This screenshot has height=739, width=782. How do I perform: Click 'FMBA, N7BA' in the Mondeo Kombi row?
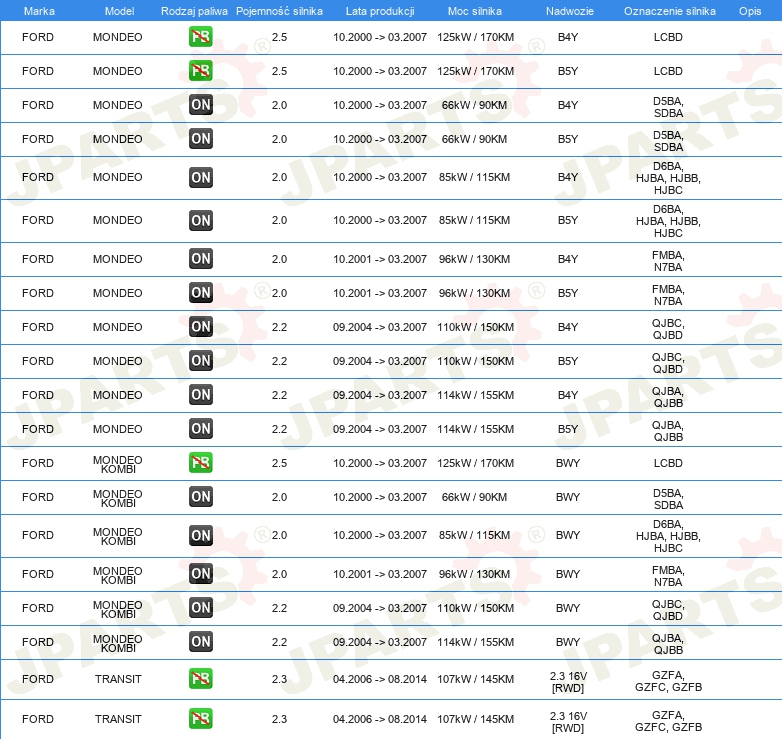pyautogui.click(x=668, y=576)
